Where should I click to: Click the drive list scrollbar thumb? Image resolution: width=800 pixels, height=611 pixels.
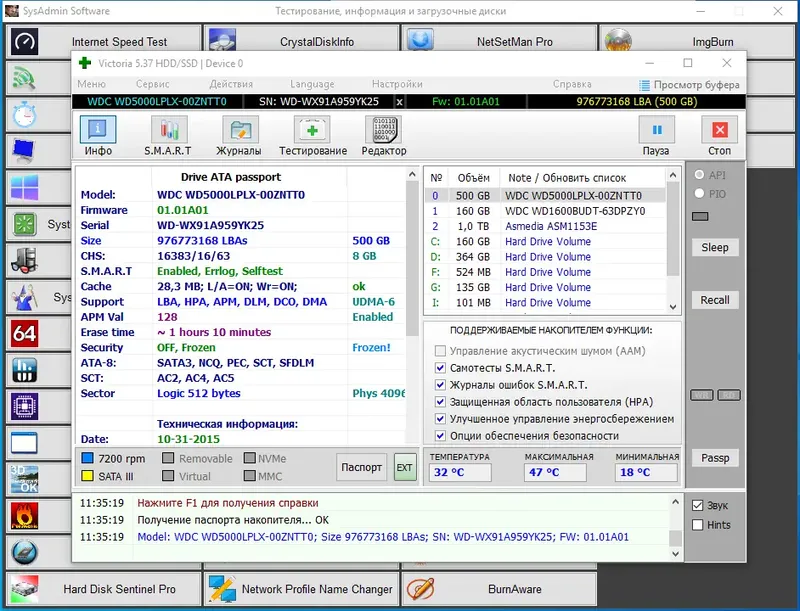tap(673, 228)
